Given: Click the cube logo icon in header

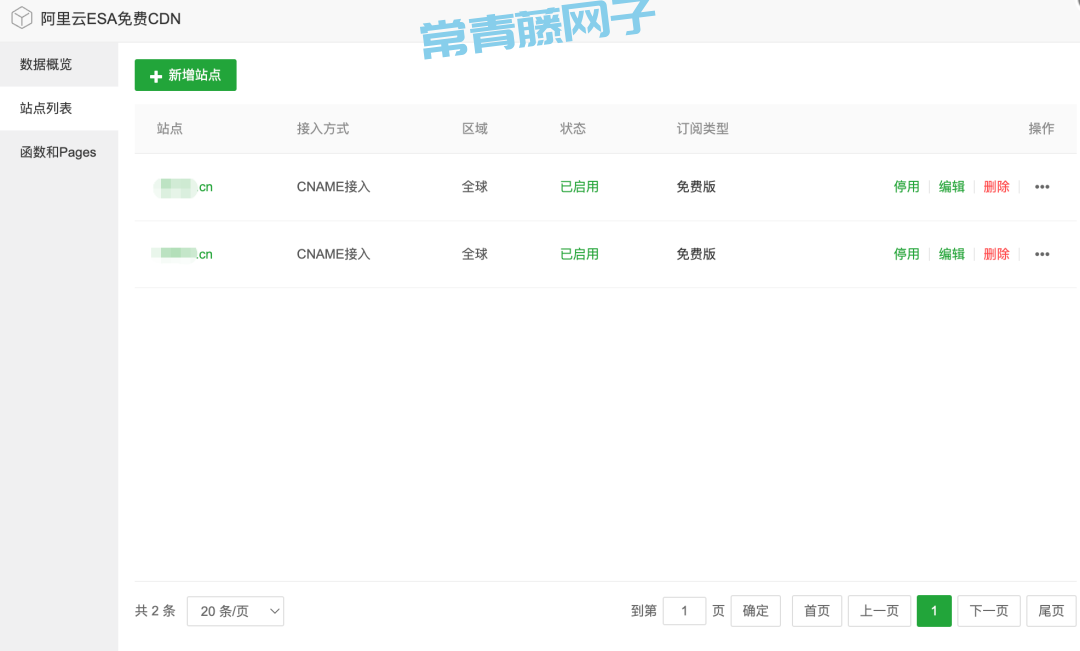Looking at the screenshot, I should tap(22, 18).
